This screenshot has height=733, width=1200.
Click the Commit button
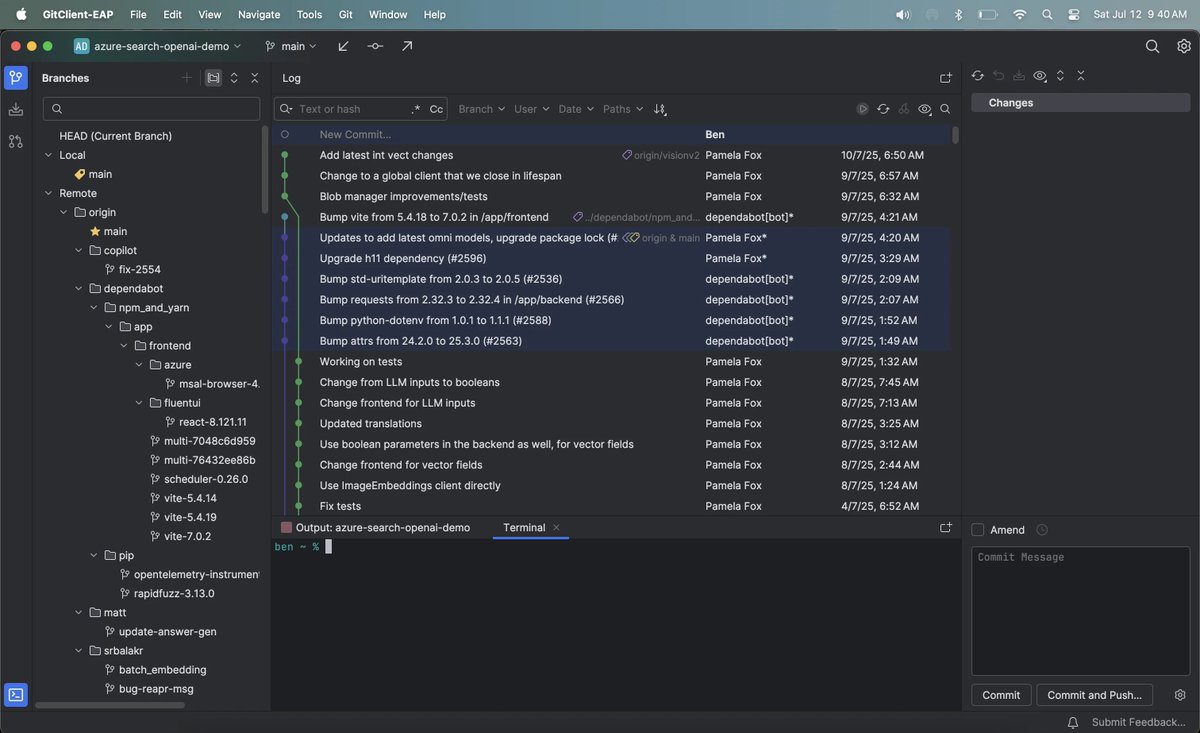pos(1001,695)
